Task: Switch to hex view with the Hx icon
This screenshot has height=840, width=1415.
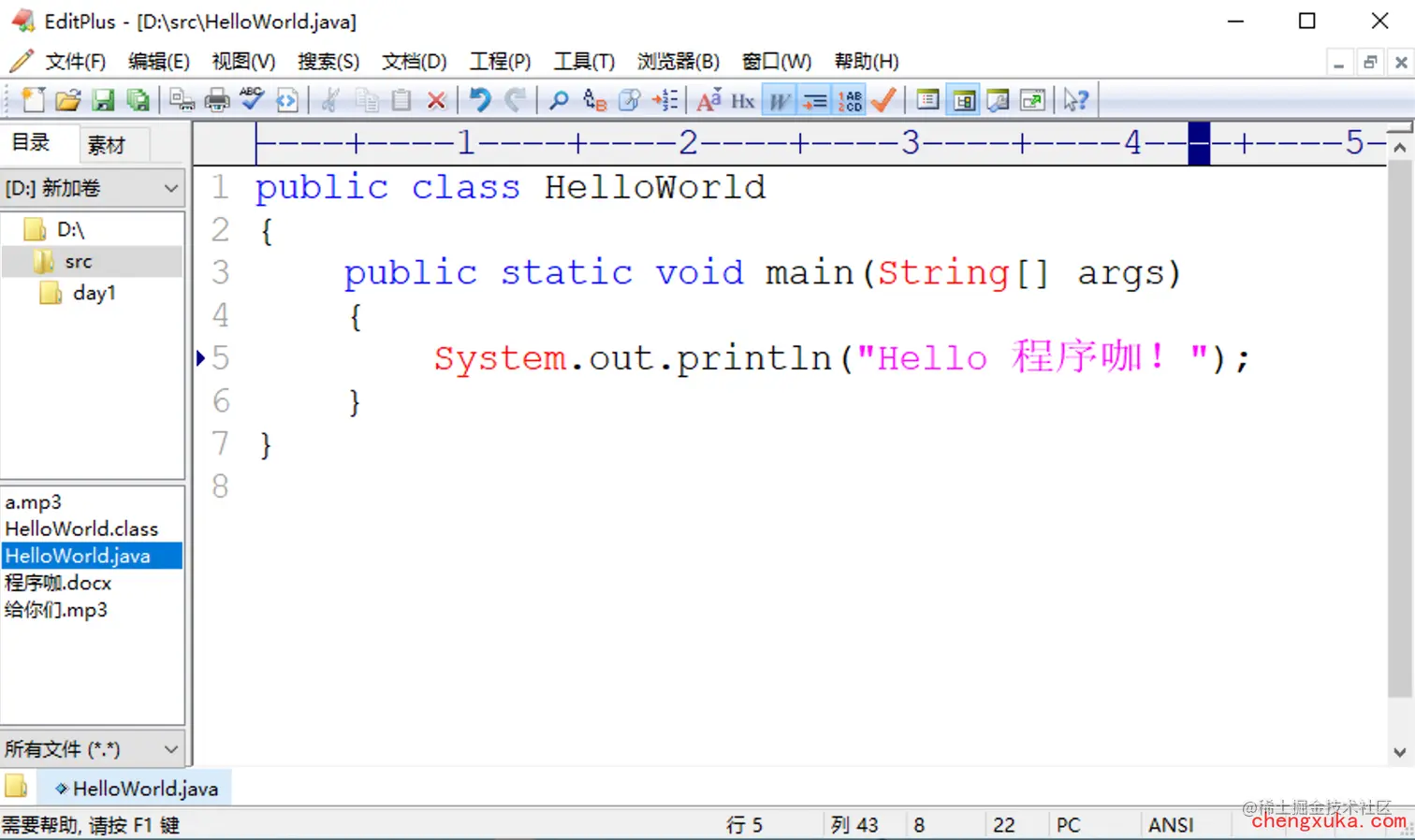Action: click(742, 99)
